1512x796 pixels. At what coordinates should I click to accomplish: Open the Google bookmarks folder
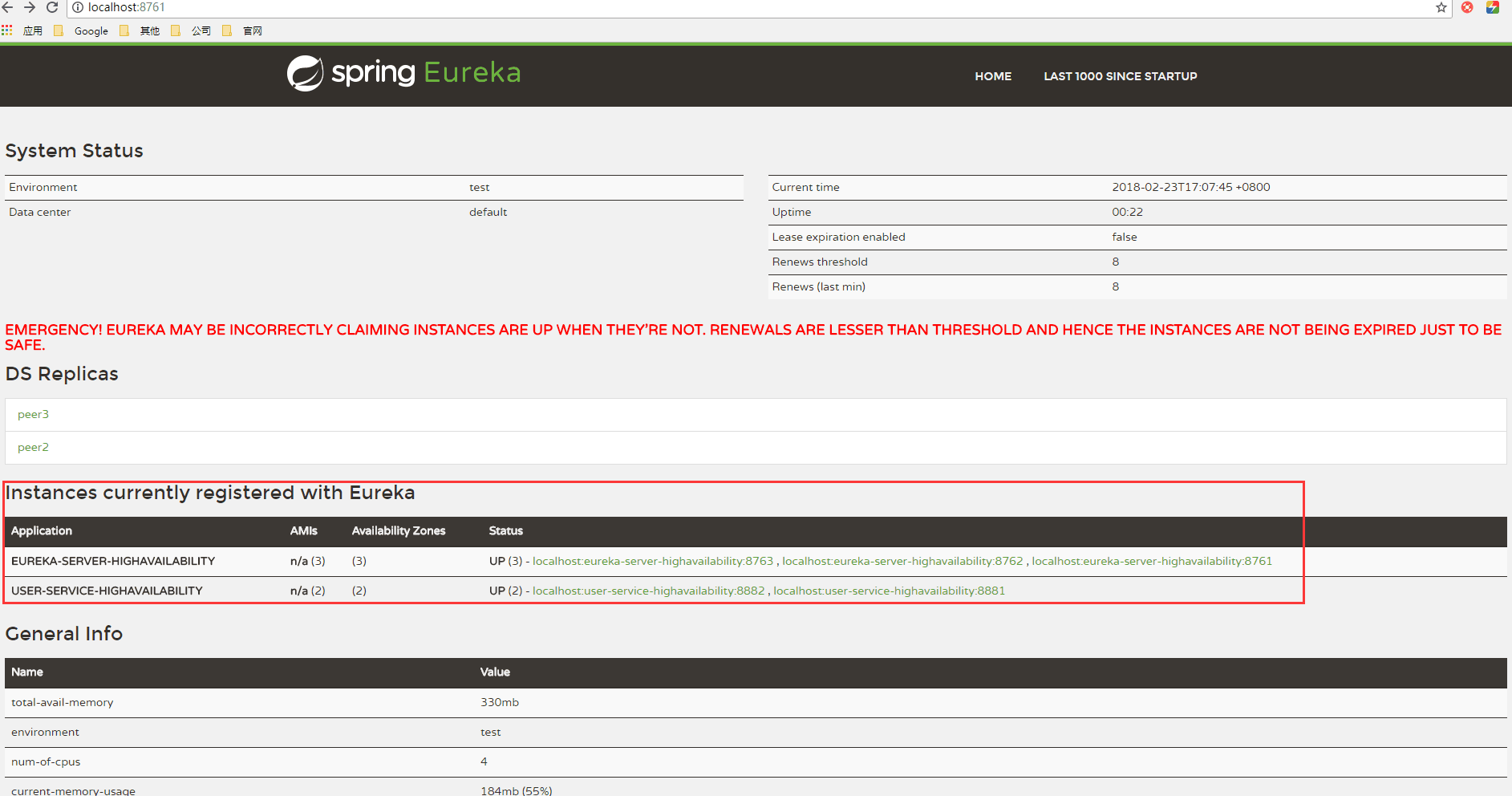81,30
